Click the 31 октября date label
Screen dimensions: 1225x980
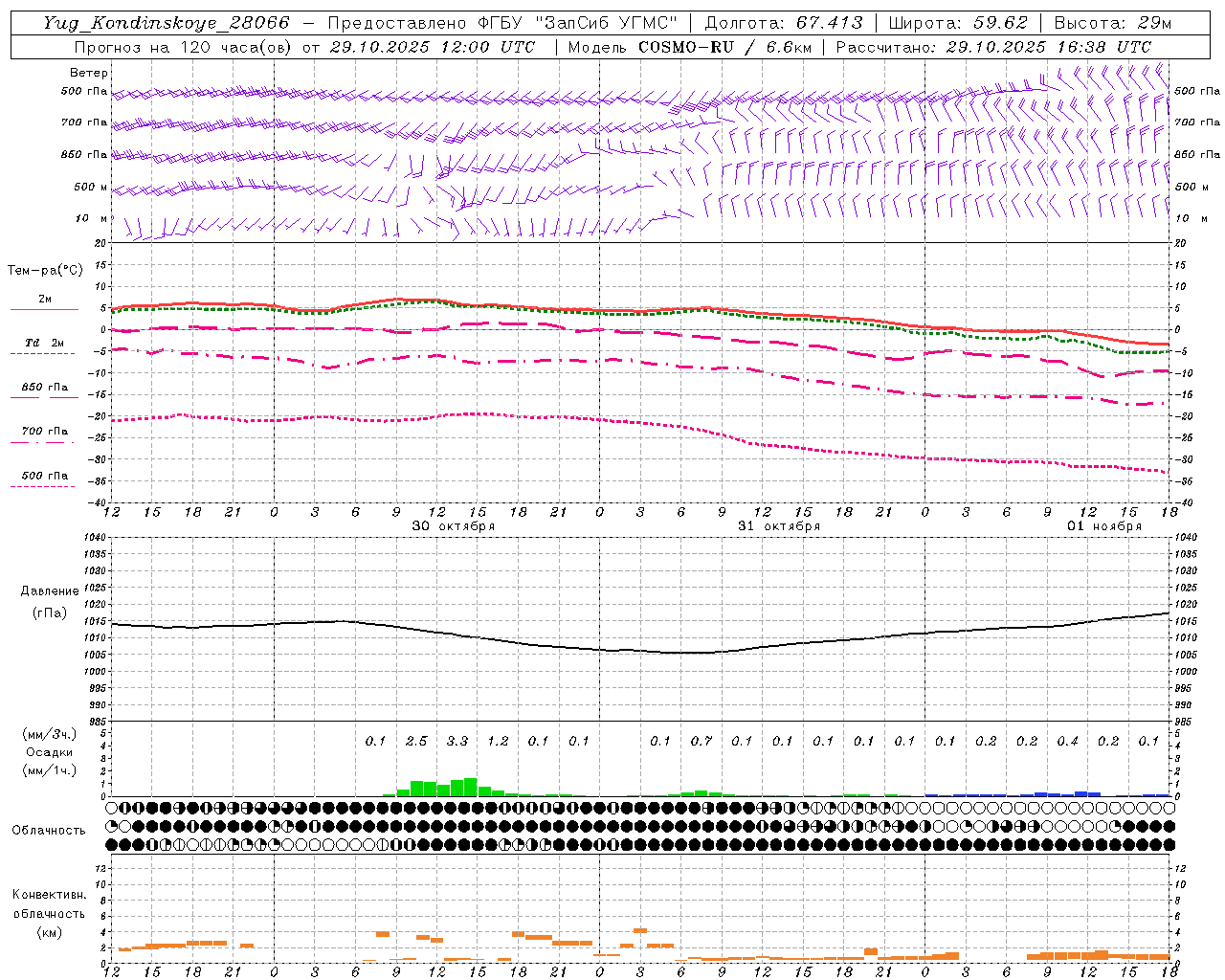pos(779,526)
